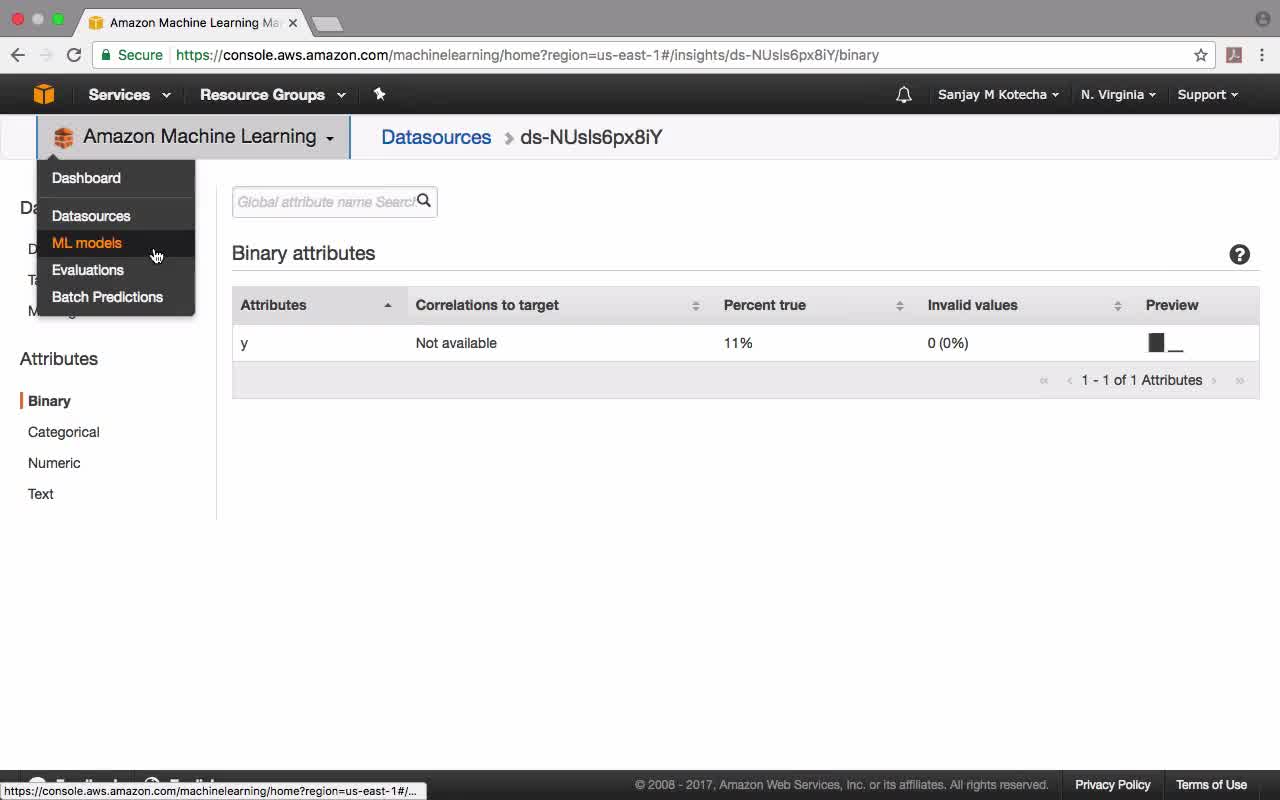
Task: Open the N. Virginia region selector
Action: (1118, 95)
